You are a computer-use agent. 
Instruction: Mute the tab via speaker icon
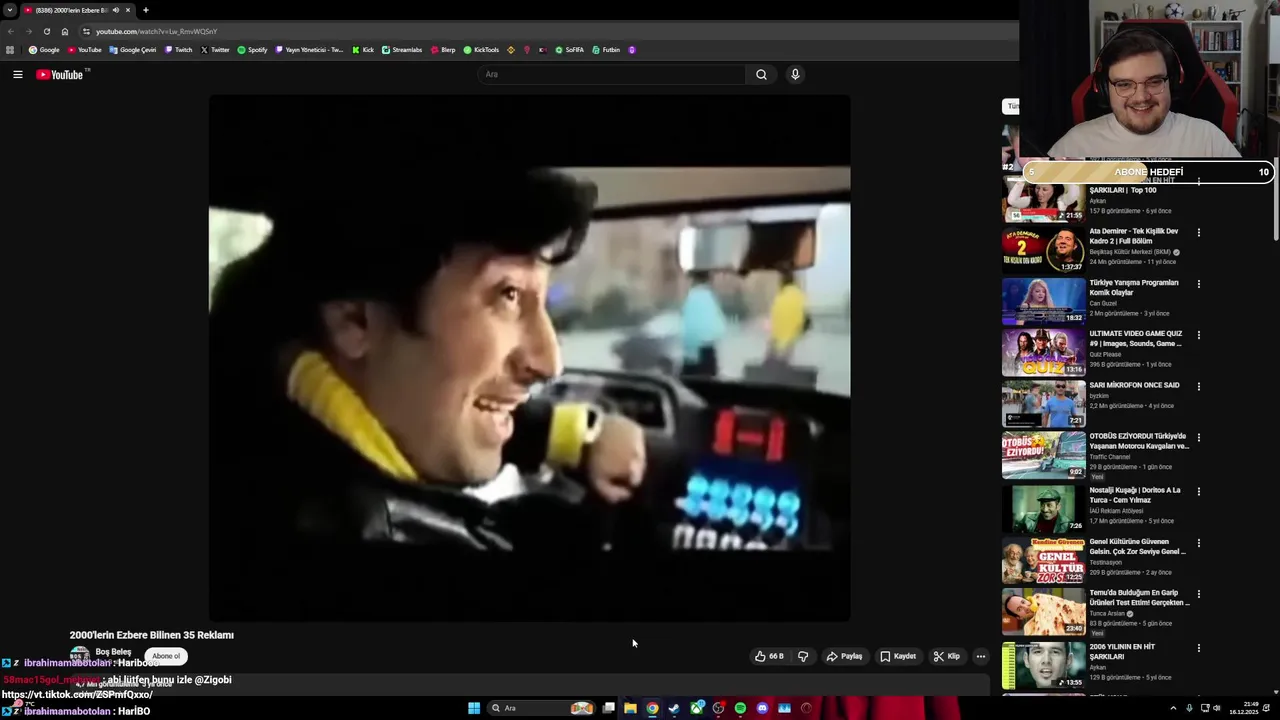point(115,10)
